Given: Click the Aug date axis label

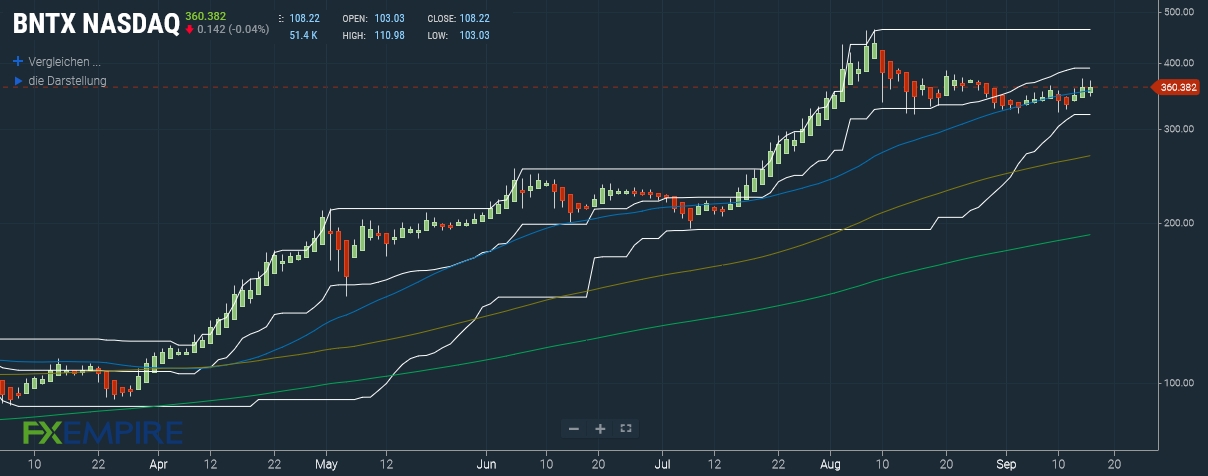Looking at the screenshot, I should pos(829,465).
